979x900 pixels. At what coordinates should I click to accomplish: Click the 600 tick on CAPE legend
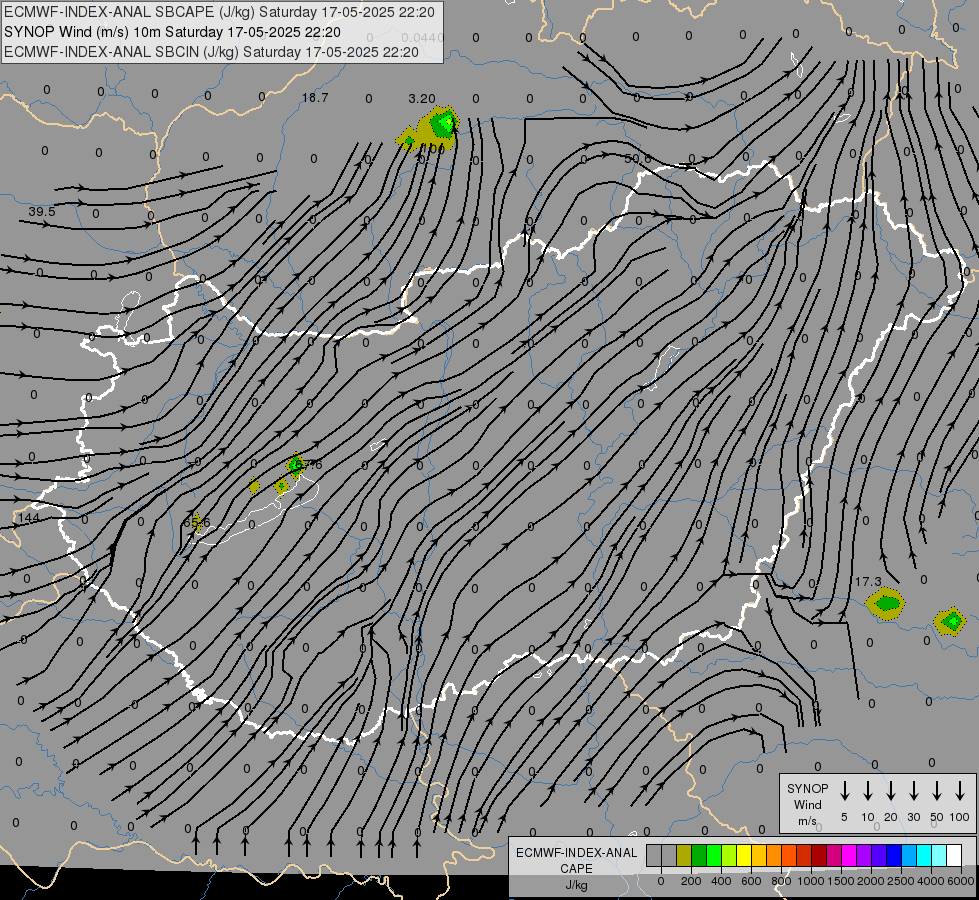751,881
